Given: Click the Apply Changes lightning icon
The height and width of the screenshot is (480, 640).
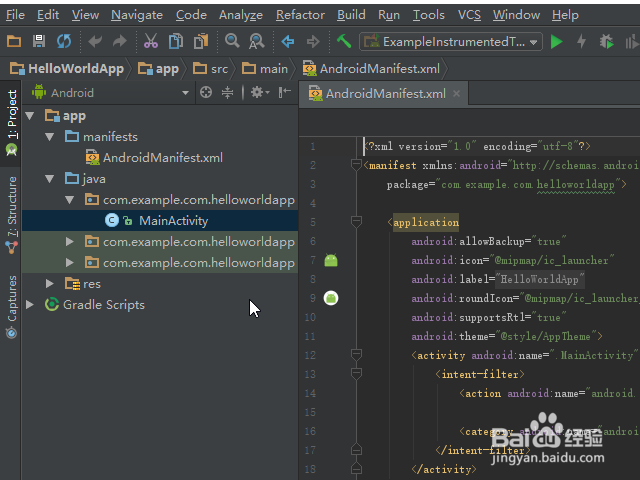Looking at the screenshot, I should point(582,42).
